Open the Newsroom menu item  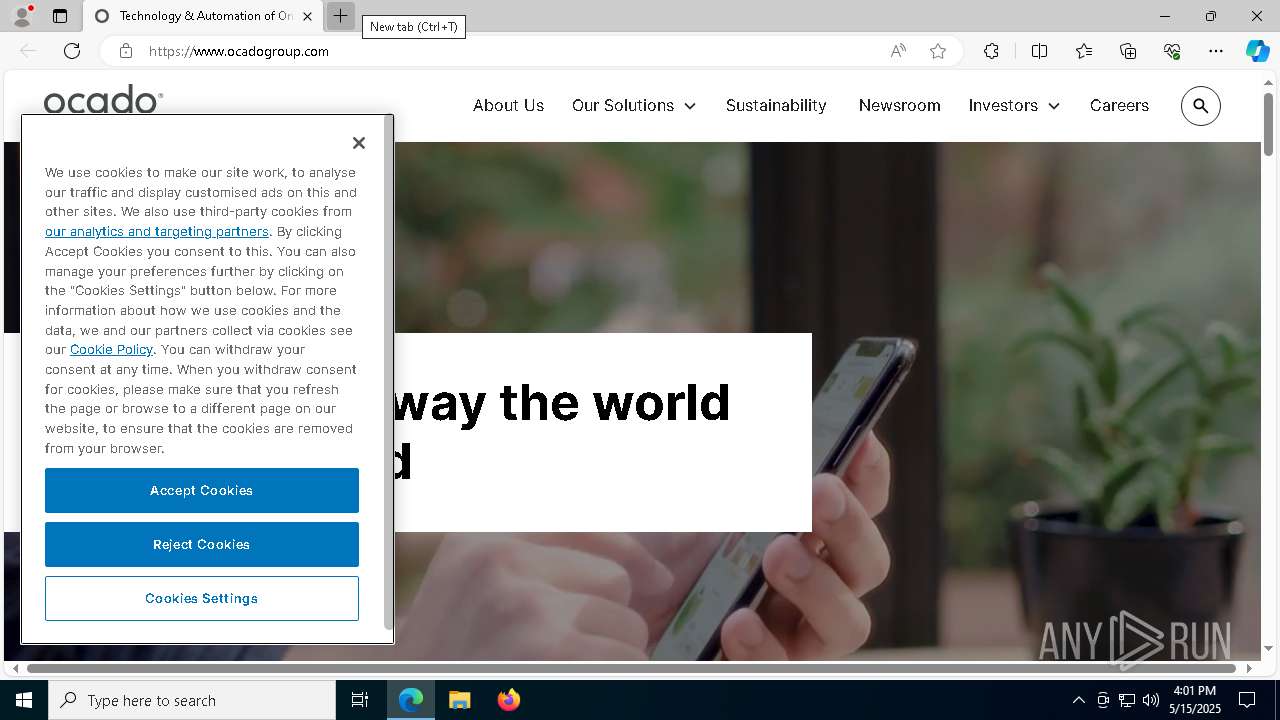pos(899,105)
